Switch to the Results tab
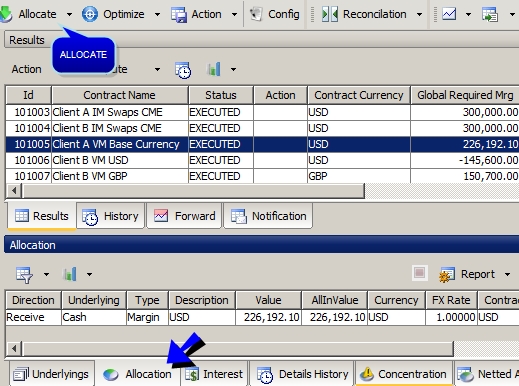519x386 pixels. [x=42, y=216]
